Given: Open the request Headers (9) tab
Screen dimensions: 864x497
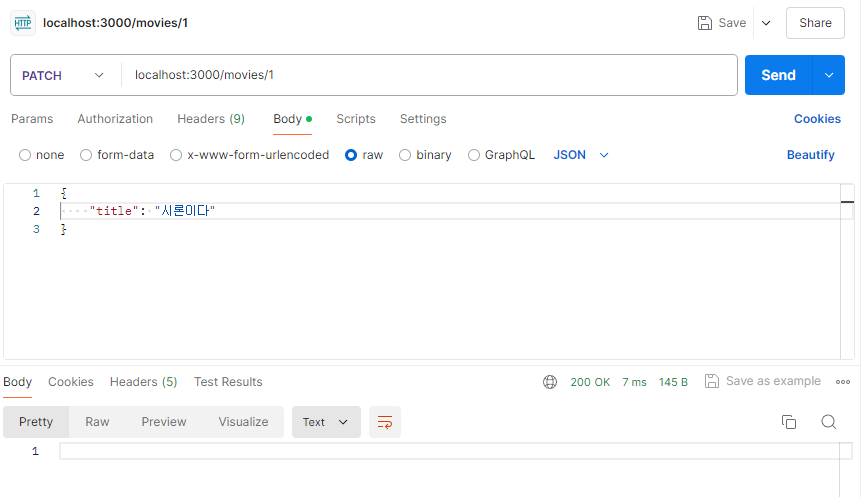Looking at the screenshot, I should pyautogui.click(x=211, y=119).
